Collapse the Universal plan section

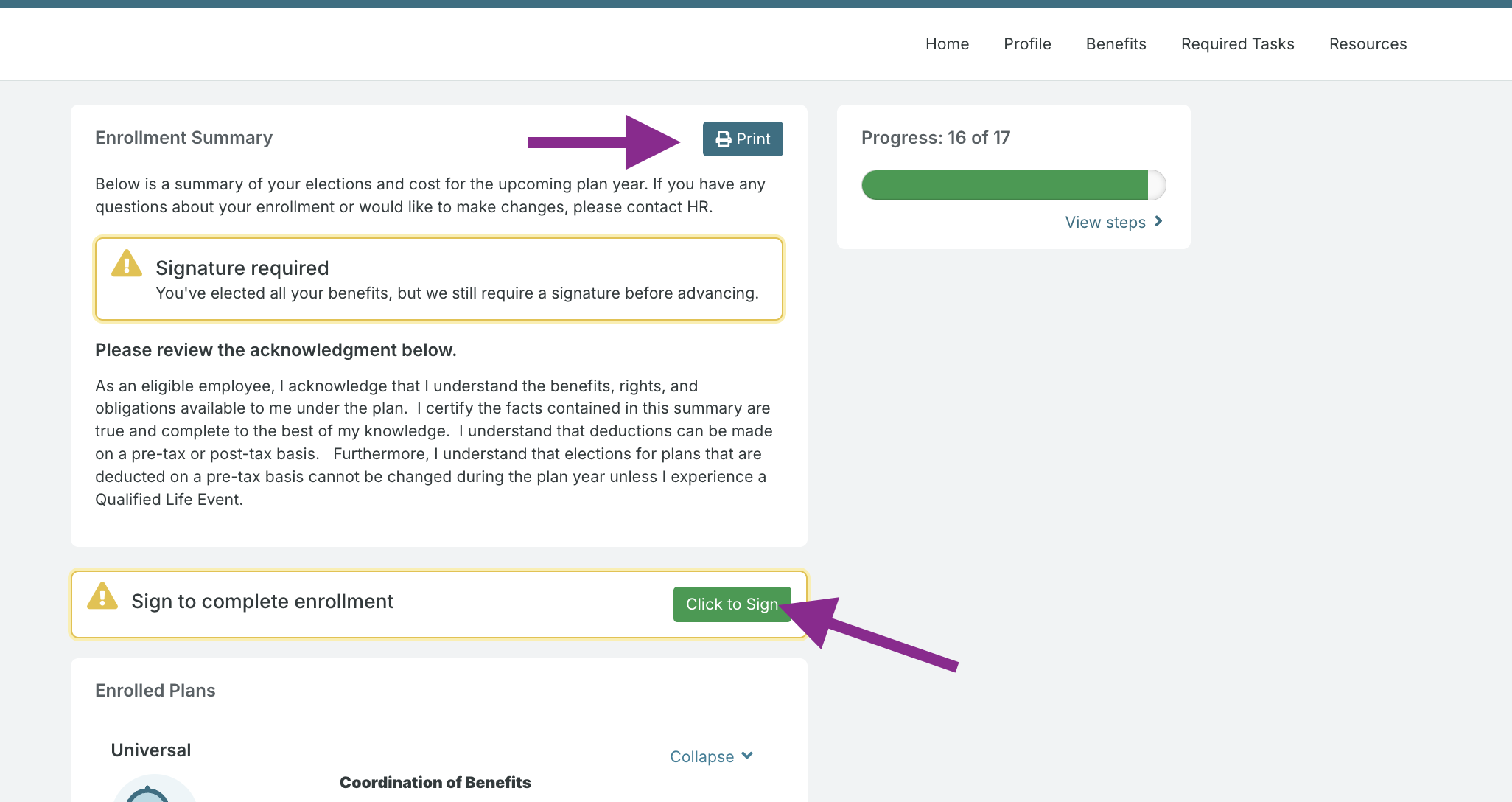(x=702, y=756)
